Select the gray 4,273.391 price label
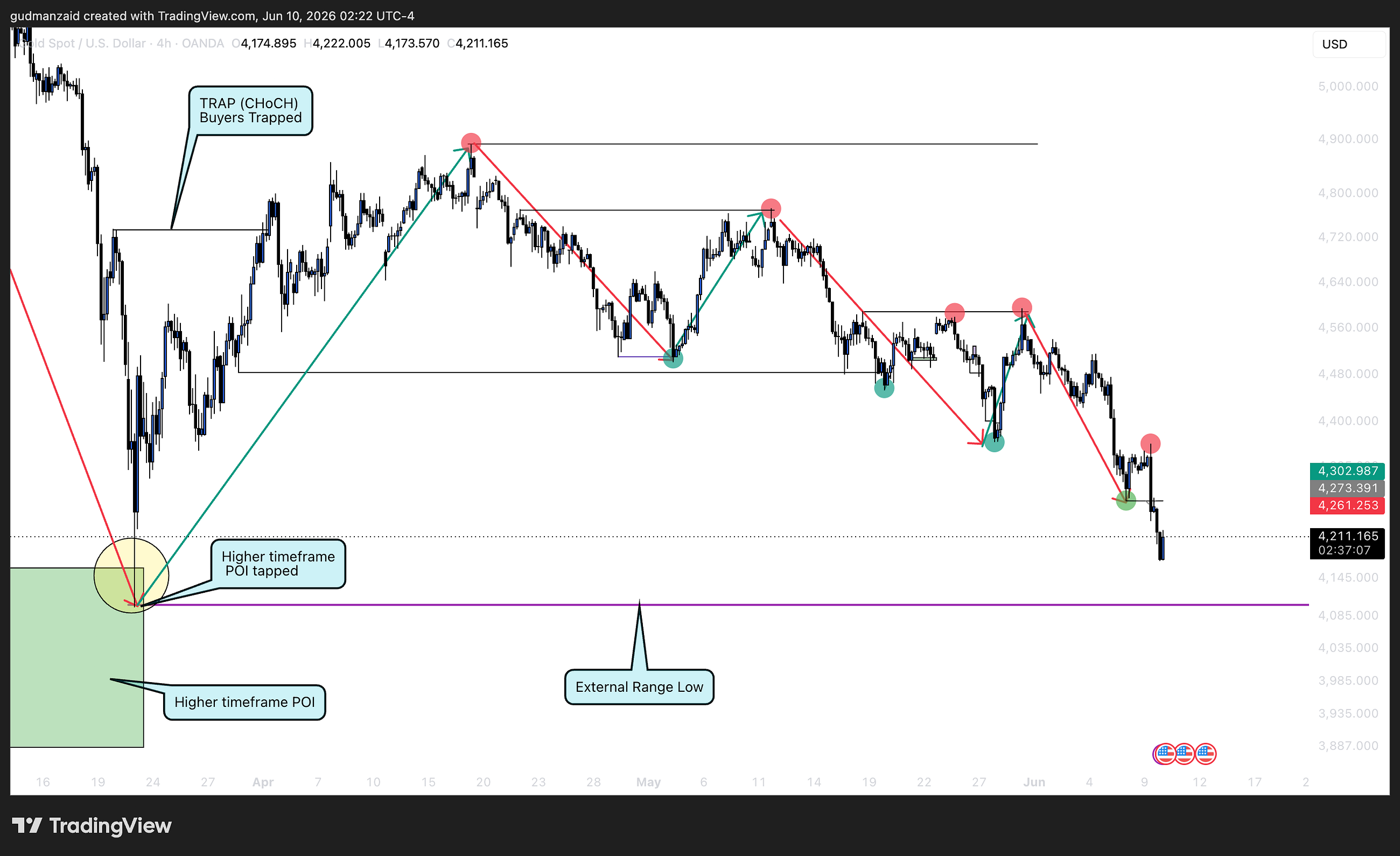1400x856 pixels. 1347,488
